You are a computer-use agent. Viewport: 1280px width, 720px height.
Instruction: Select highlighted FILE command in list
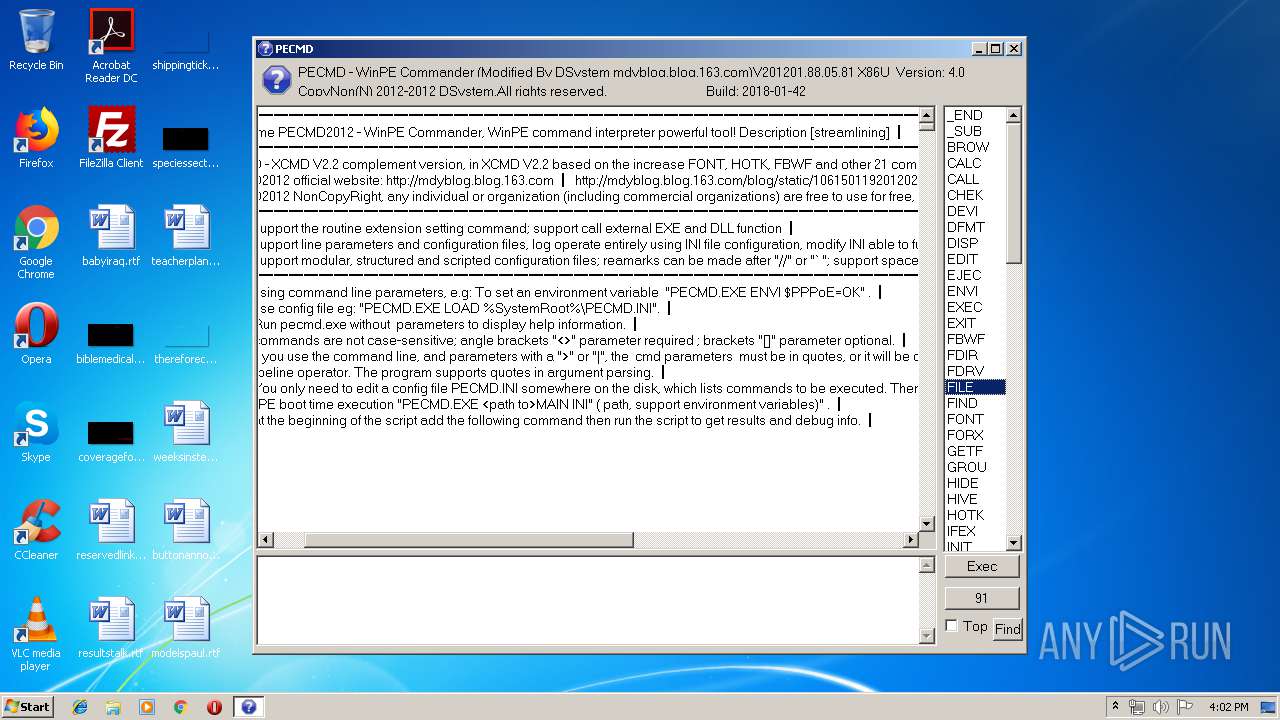(975, 387)
